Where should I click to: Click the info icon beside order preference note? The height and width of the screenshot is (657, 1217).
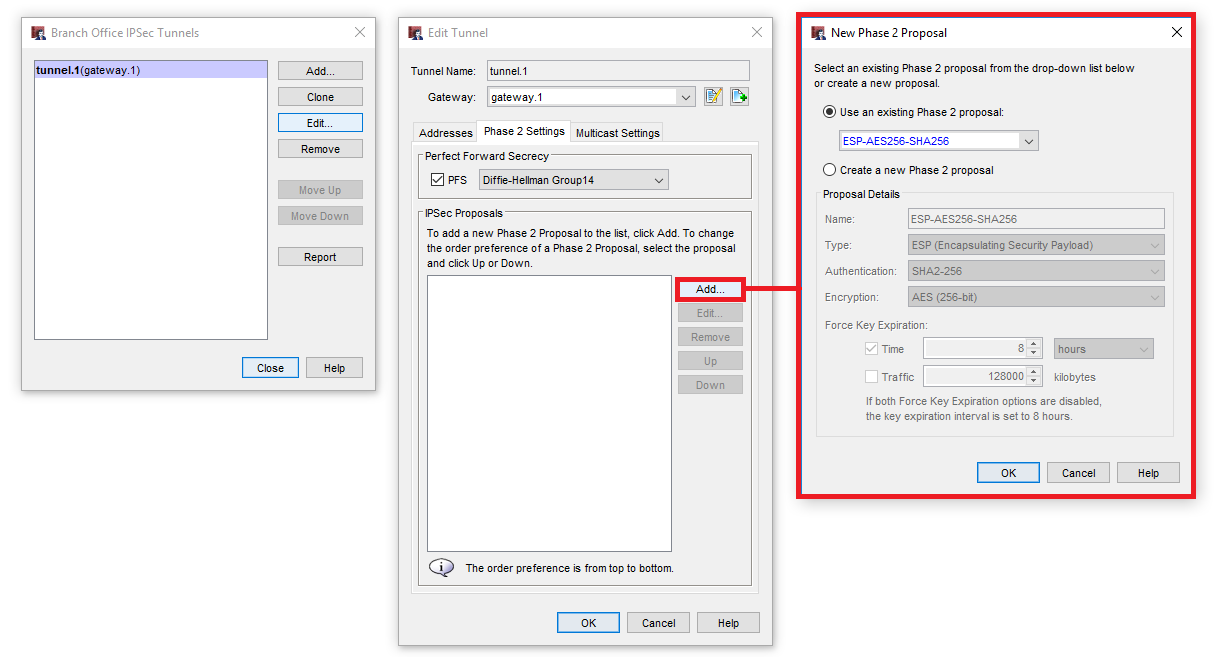[441, 567]
